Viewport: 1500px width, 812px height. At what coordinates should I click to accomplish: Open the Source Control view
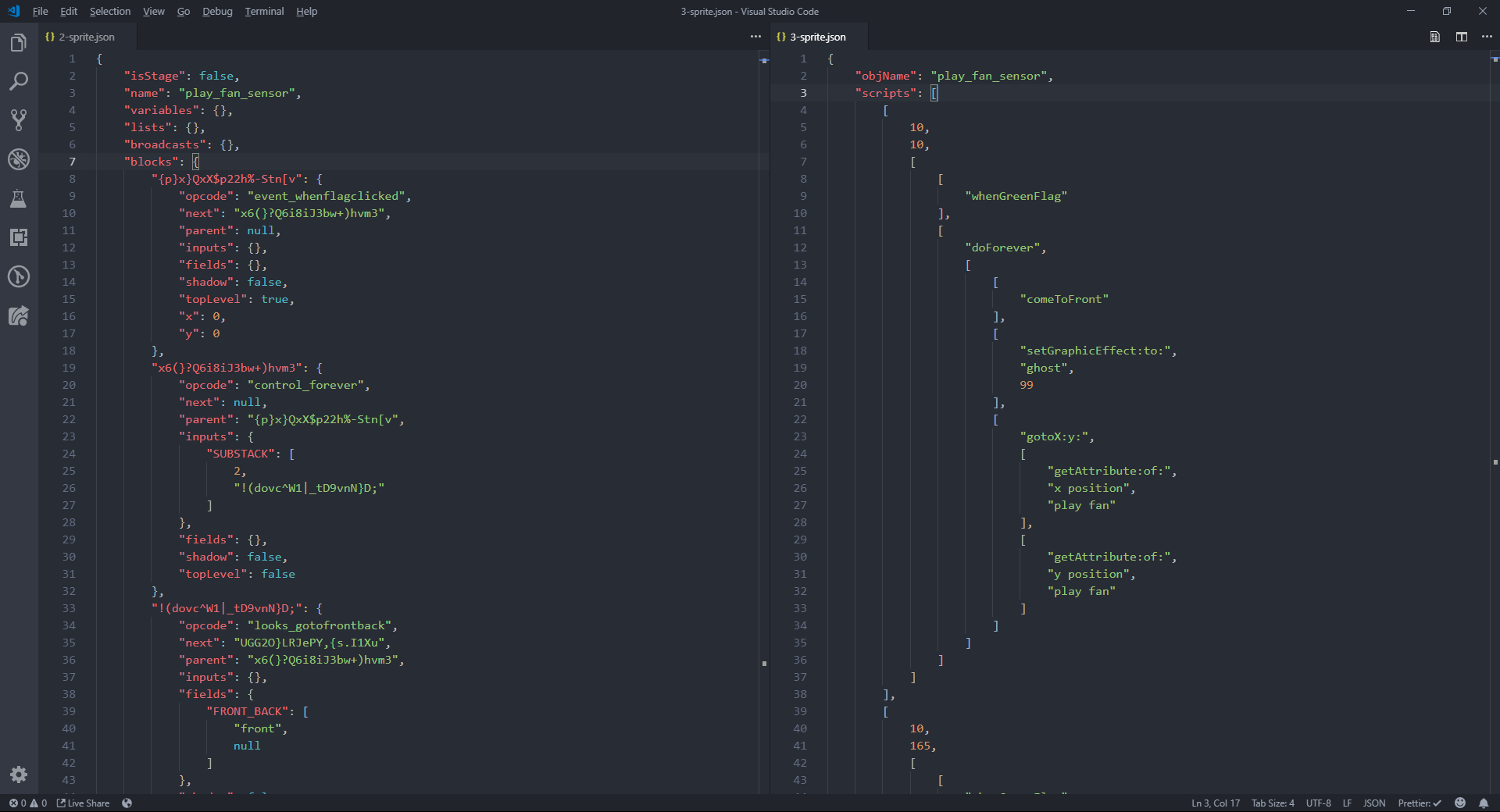(x=19, y=120)
